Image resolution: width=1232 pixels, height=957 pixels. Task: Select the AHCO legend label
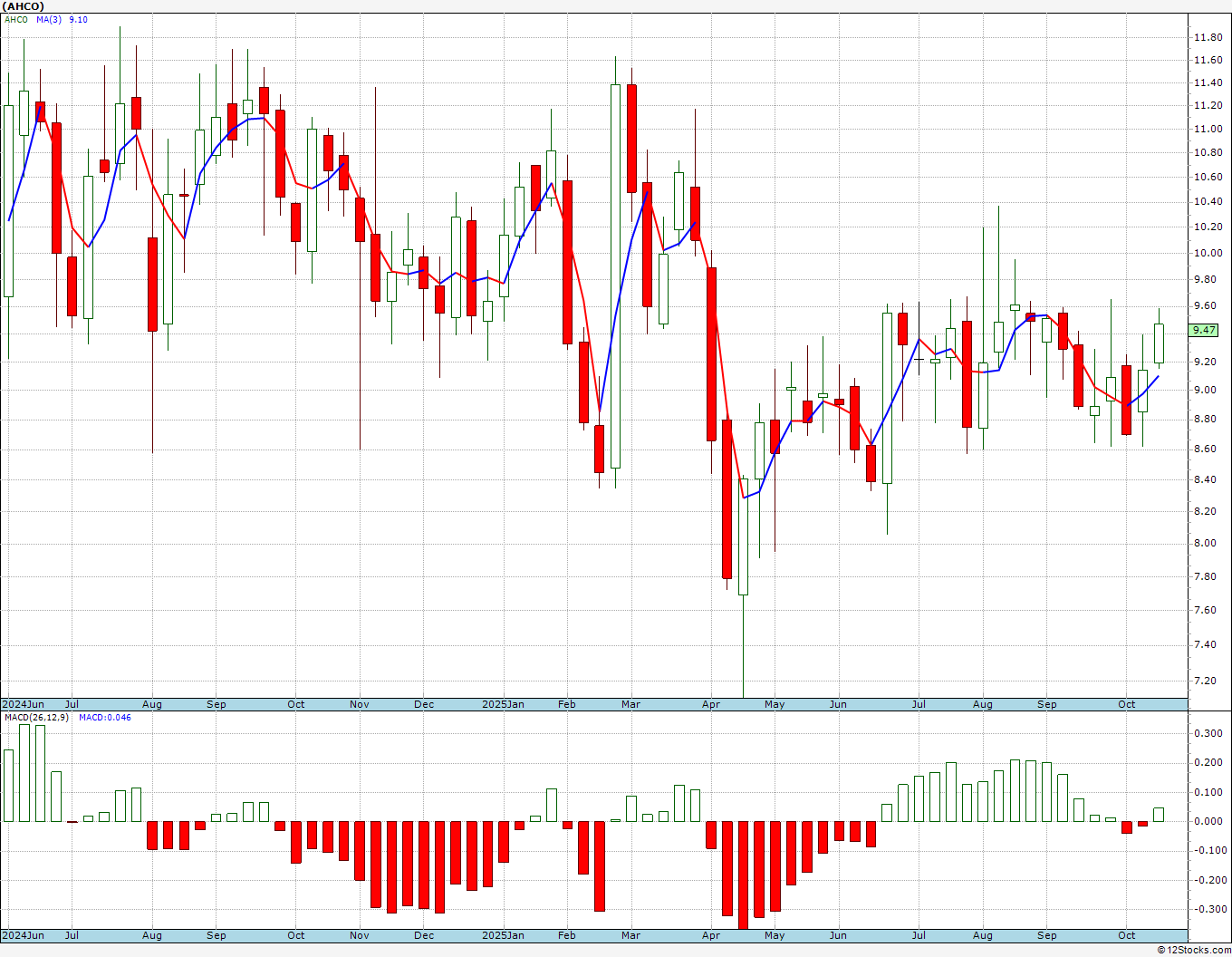[16, 19]
